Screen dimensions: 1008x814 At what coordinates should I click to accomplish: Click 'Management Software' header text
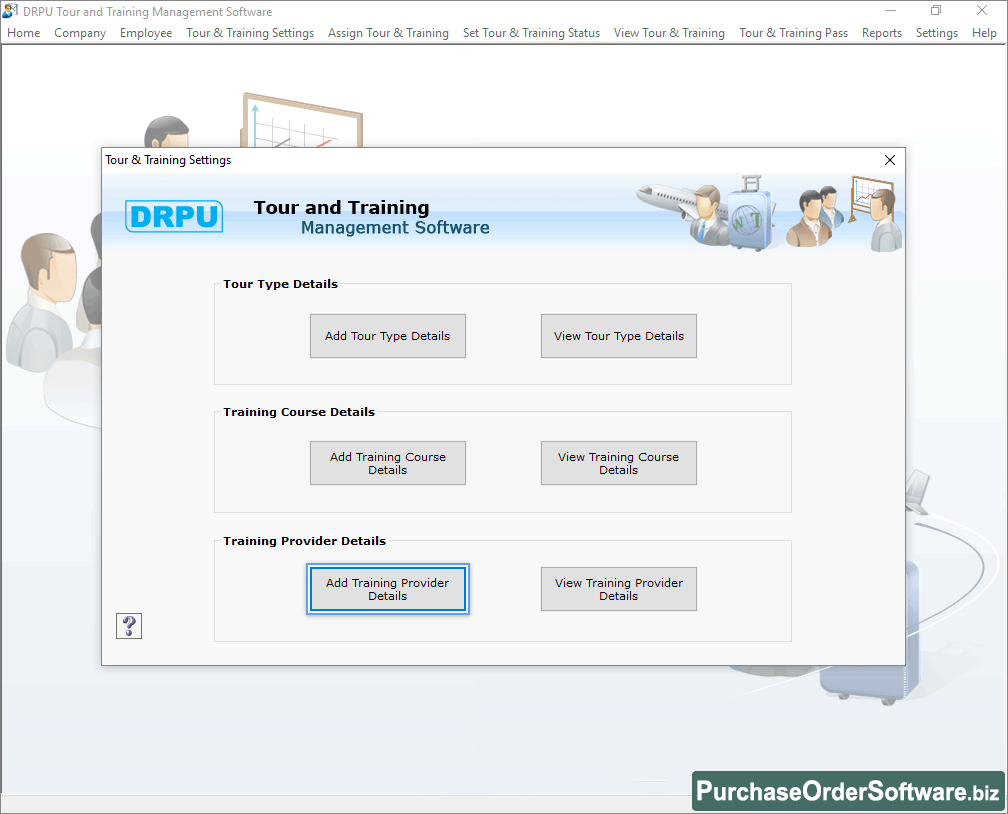point(395,228)
